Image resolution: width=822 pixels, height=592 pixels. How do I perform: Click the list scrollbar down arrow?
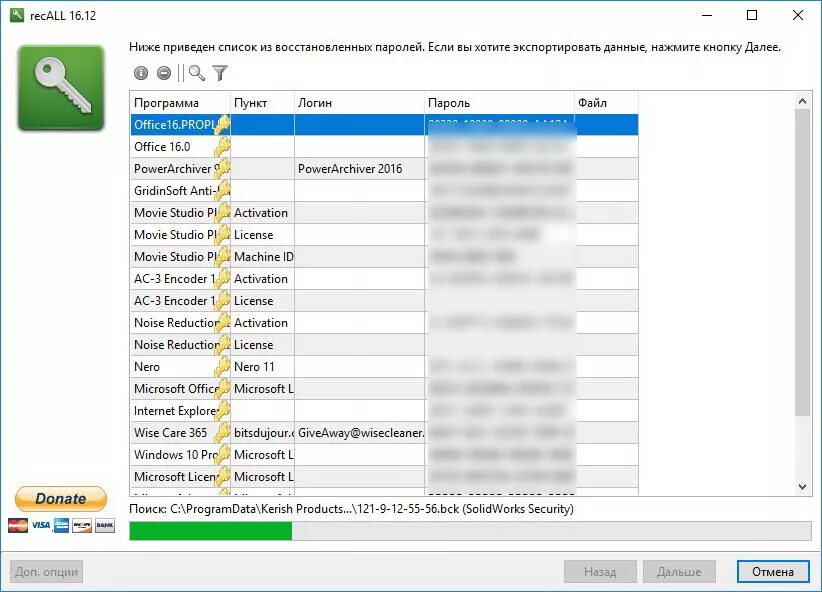802,487
